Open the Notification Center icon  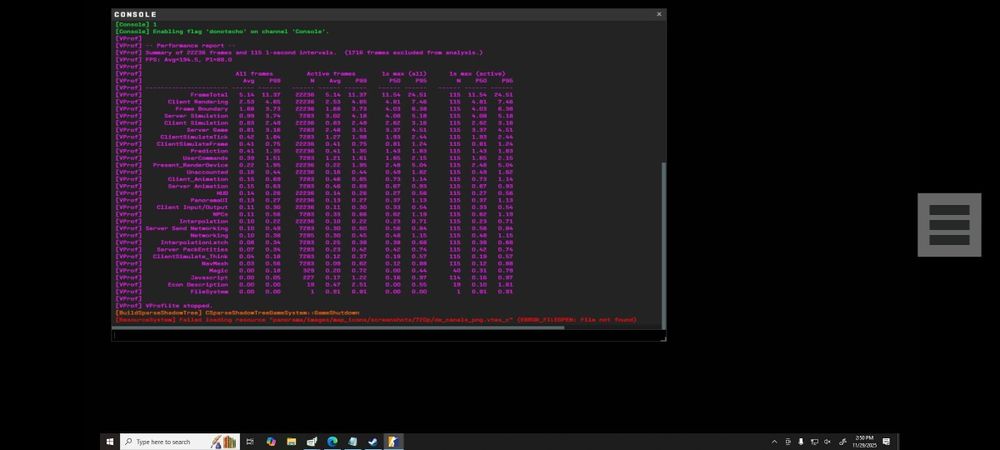click(886, 442)
